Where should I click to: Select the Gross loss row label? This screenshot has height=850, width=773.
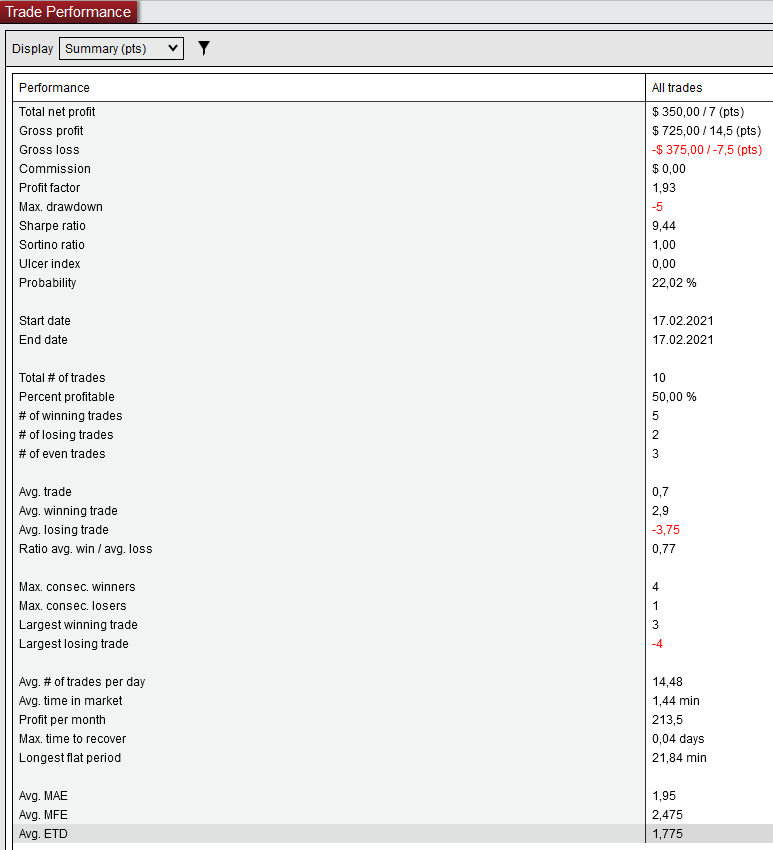click(49, 150)
